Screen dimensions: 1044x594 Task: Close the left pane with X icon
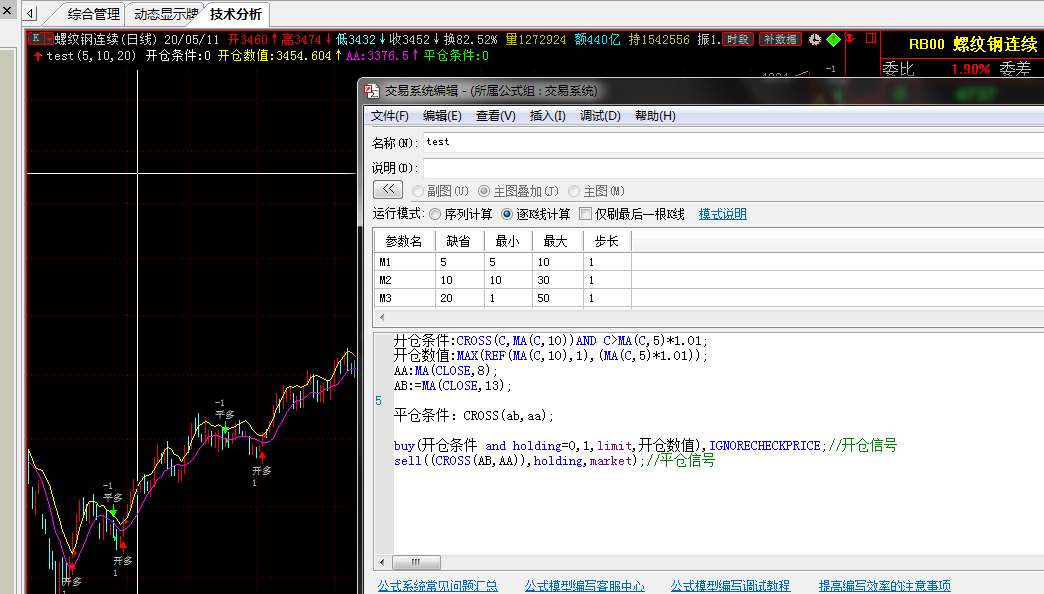click(7, 10)
